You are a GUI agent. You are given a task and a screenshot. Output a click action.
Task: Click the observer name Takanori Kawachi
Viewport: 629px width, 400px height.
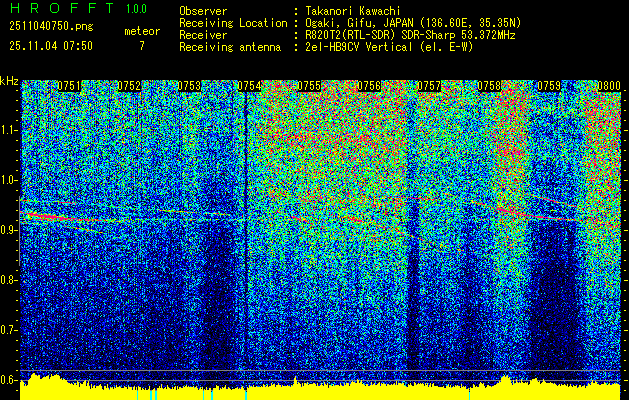(x=353, y=11)
